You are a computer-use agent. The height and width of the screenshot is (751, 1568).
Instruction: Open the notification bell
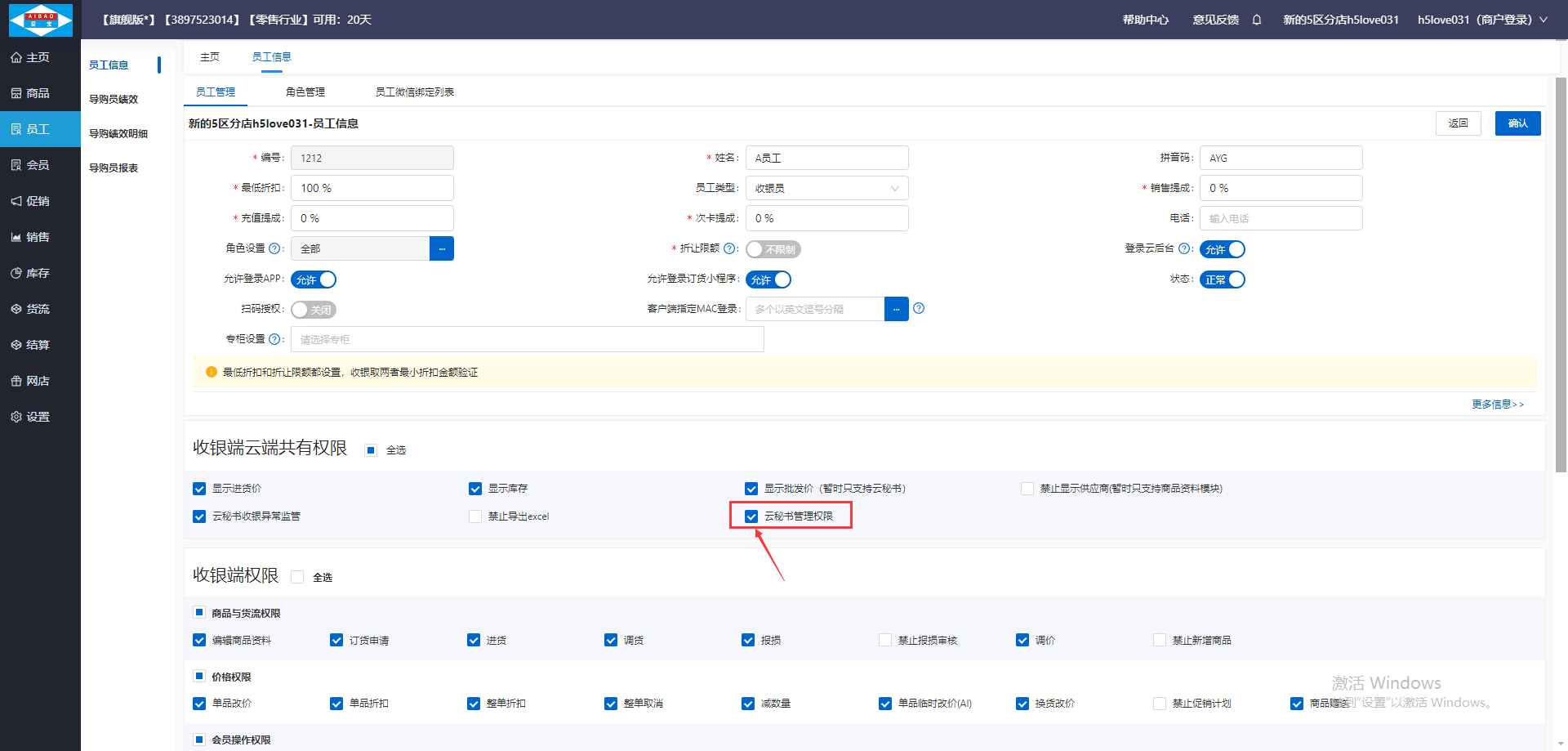pos(1257,20)
